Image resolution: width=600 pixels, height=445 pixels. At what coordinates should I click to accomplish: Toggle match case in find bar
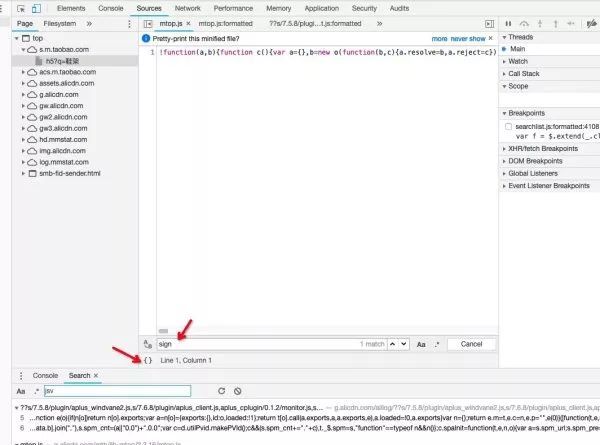pyautogui.click(x=421, y=344)
